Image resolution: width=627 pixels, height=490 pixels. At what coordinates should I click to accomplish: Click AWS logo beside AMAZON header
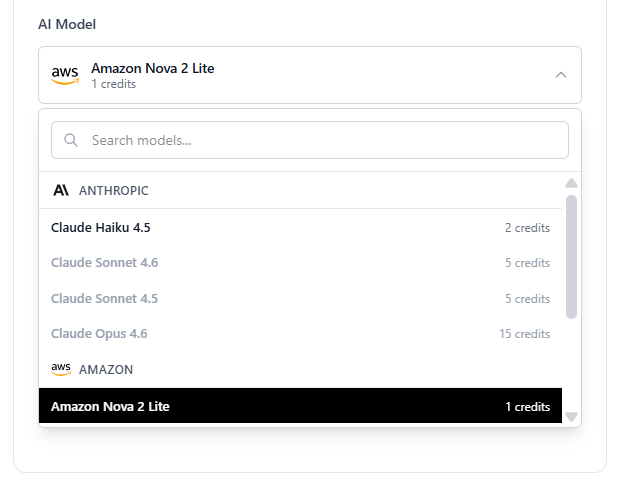coord(61,369)
